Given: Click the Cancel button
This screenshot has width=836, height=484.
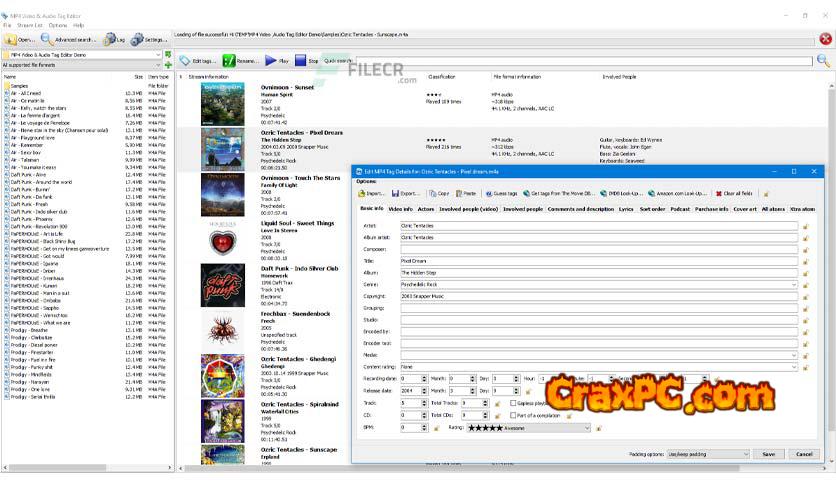Looking at the screenshot, I should (802, 453).
